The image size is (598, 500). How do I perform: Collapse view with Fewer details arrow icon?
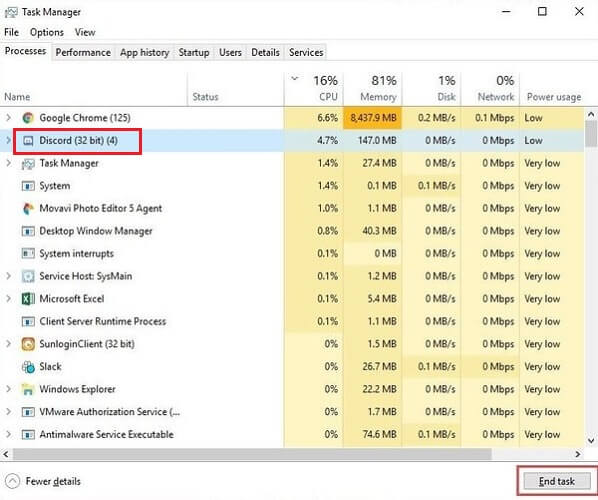12,481
